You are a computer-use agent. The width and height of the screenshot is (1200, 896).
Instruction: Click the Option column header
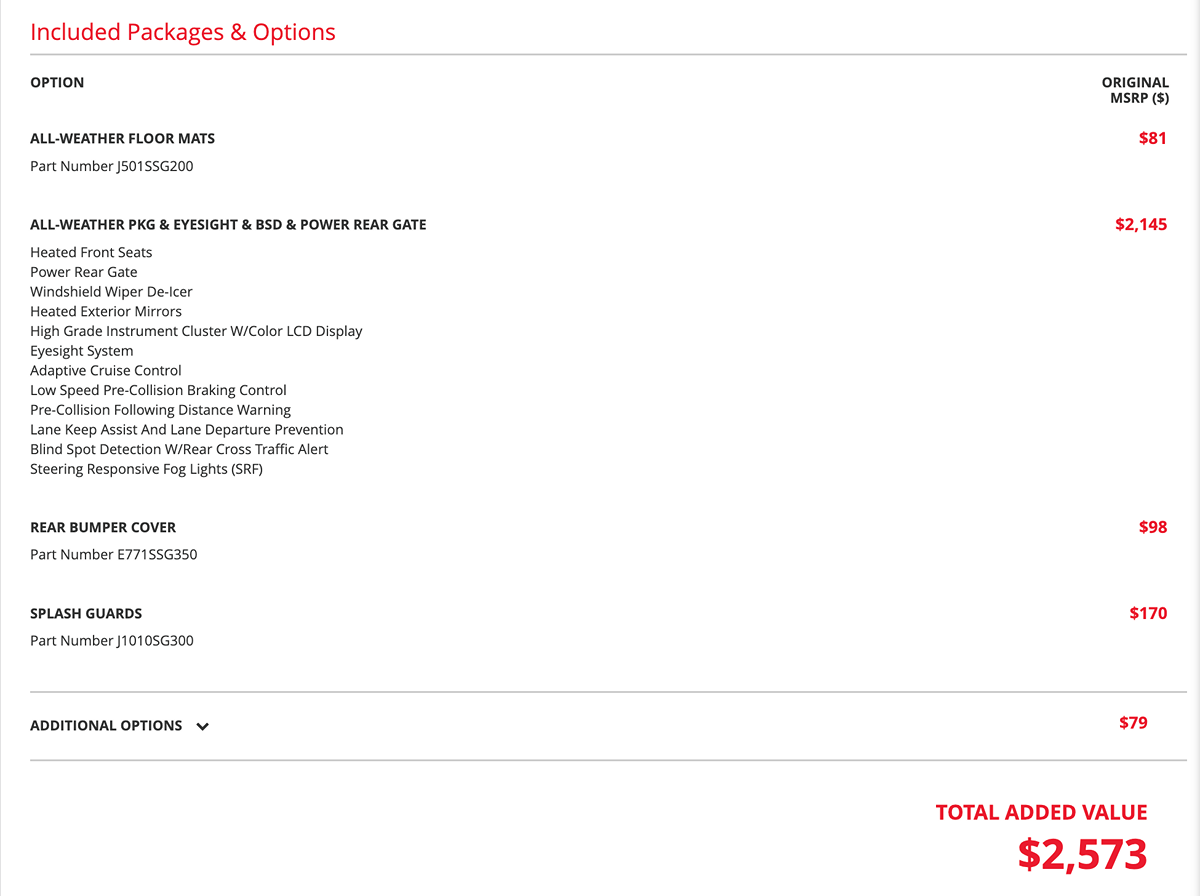point(57,83)
